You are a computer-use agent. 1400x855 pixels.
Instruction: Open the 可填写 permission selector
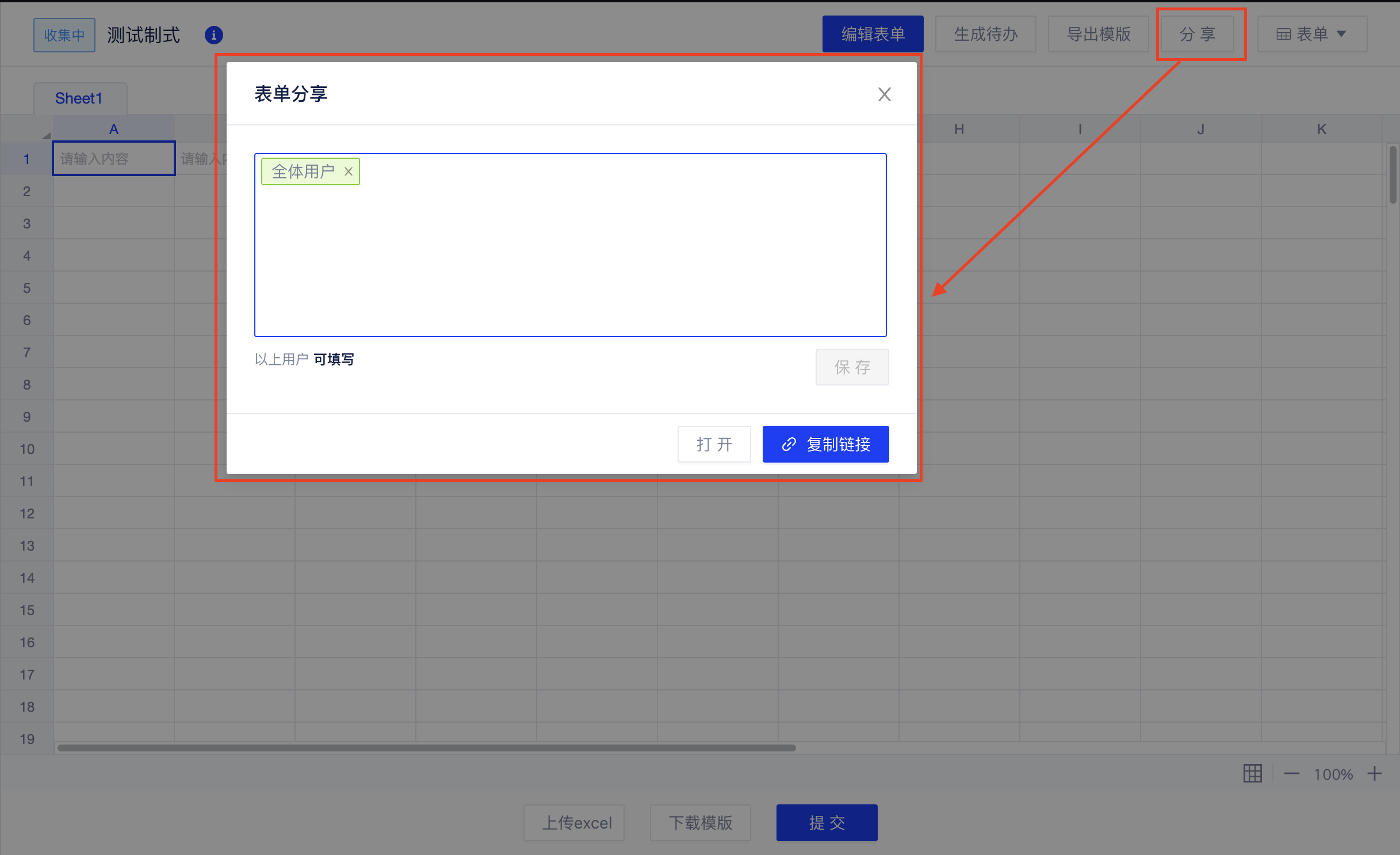tap(334, 358)
